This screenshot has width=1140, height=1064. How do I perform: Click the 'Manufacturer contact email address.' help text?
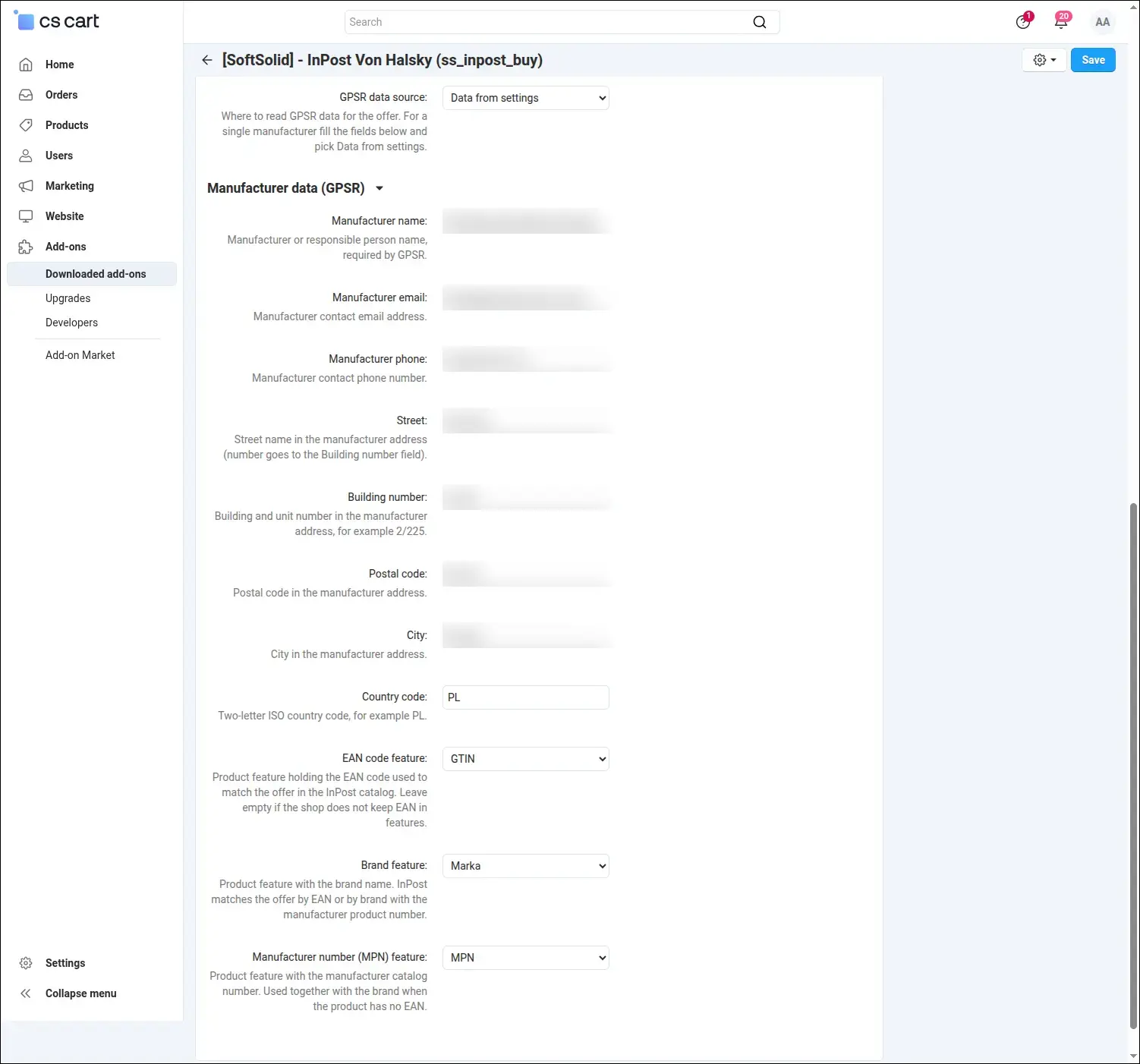340,316
